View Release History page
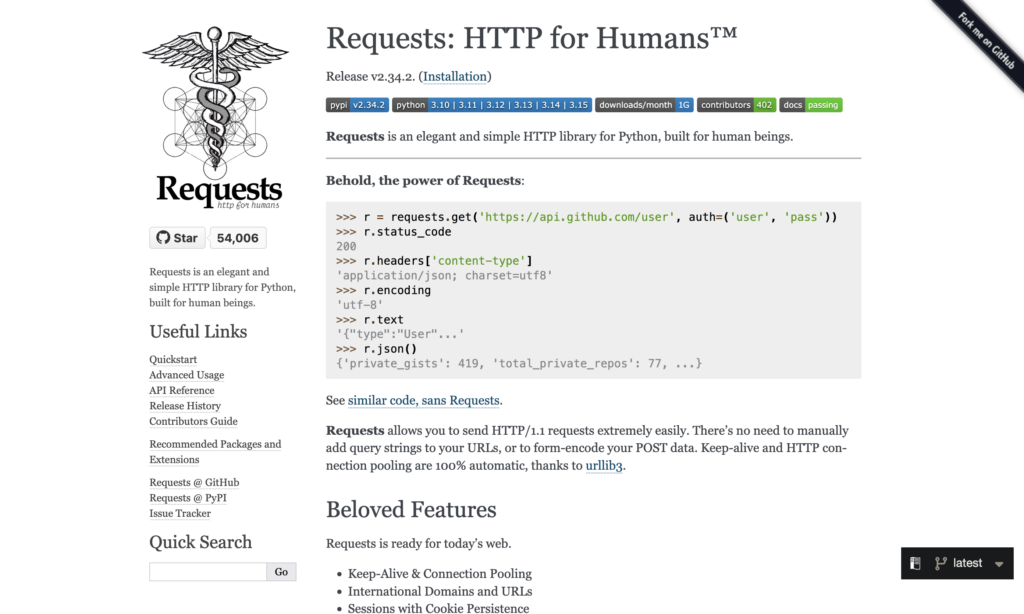Screen dimensions: 1024x614 click(x=185, y=406)
